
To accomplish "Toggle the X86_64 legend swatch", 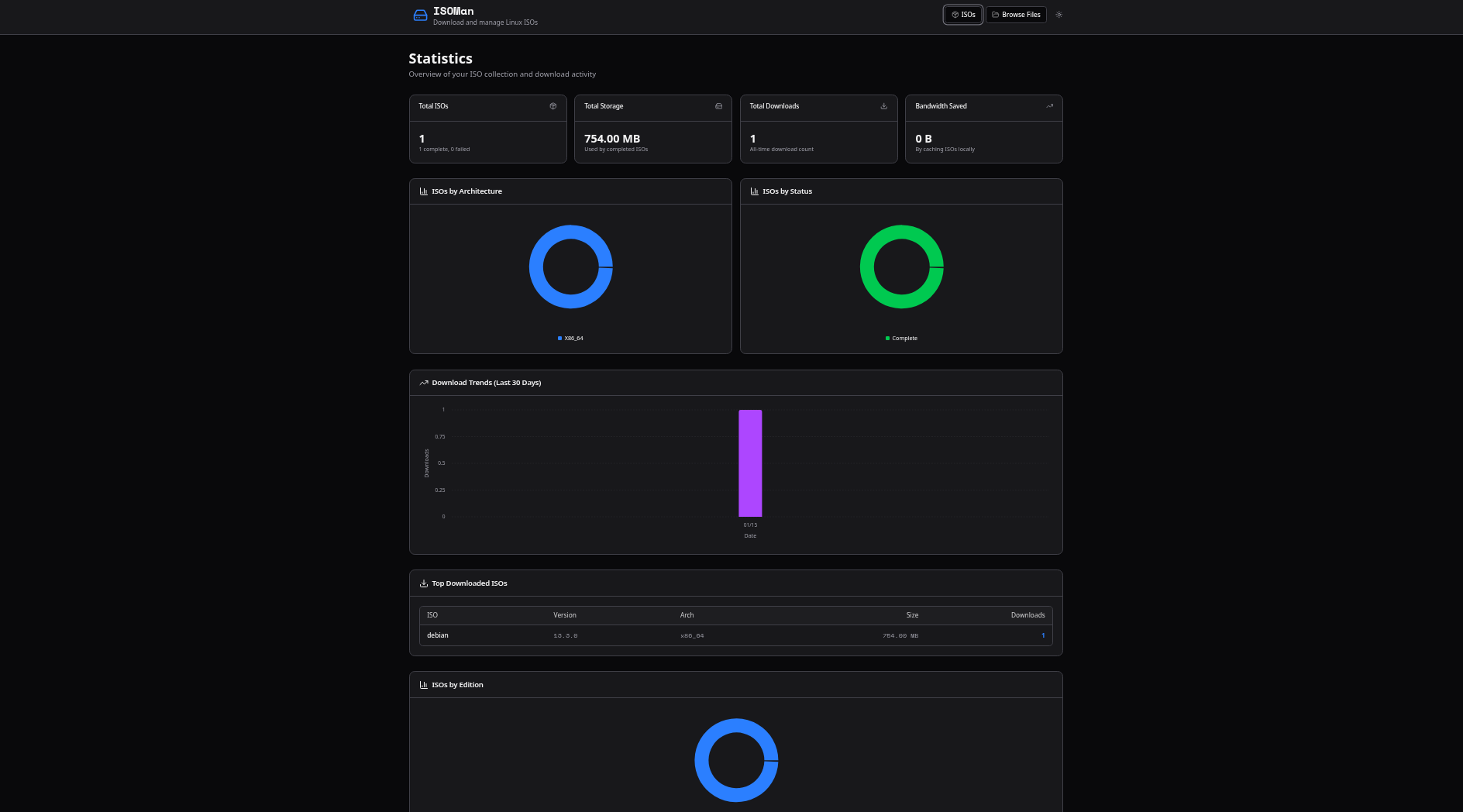I will [x=559, y=339].
